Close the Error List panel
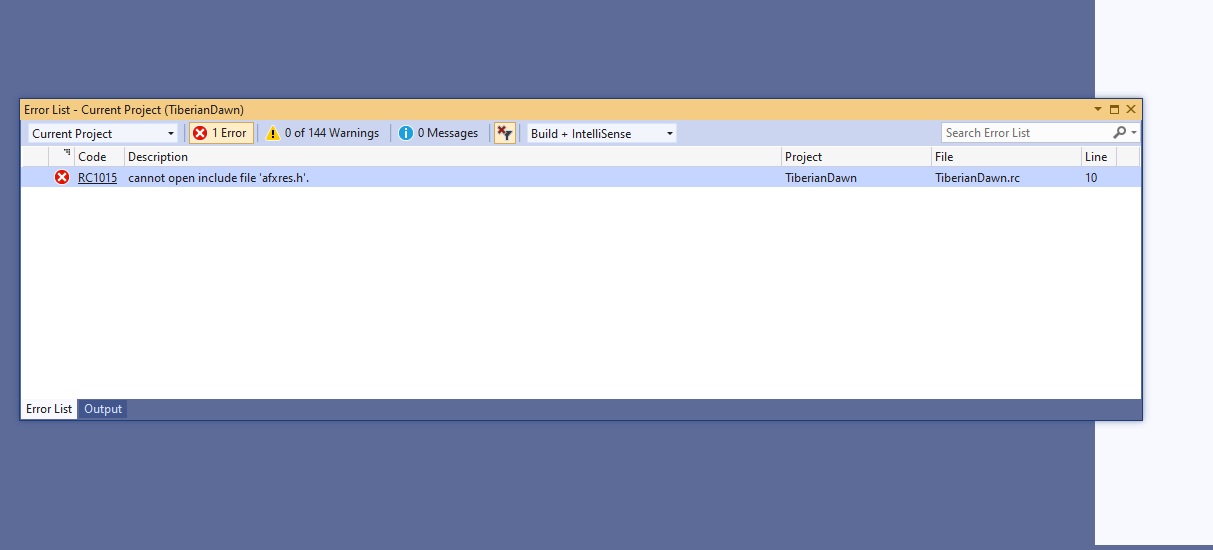Image resolution: width=1213 pixels, height=550 pixels. 1131,110
